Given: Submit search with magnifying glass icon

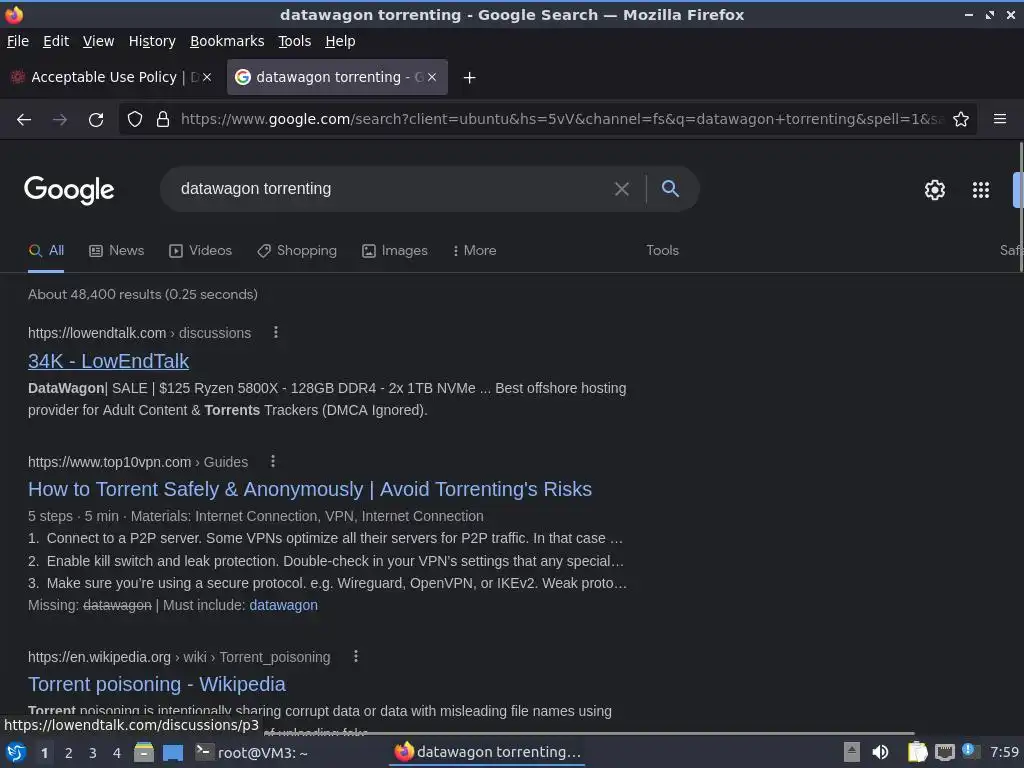Looking at the screenshot, I should coord(670,189).
